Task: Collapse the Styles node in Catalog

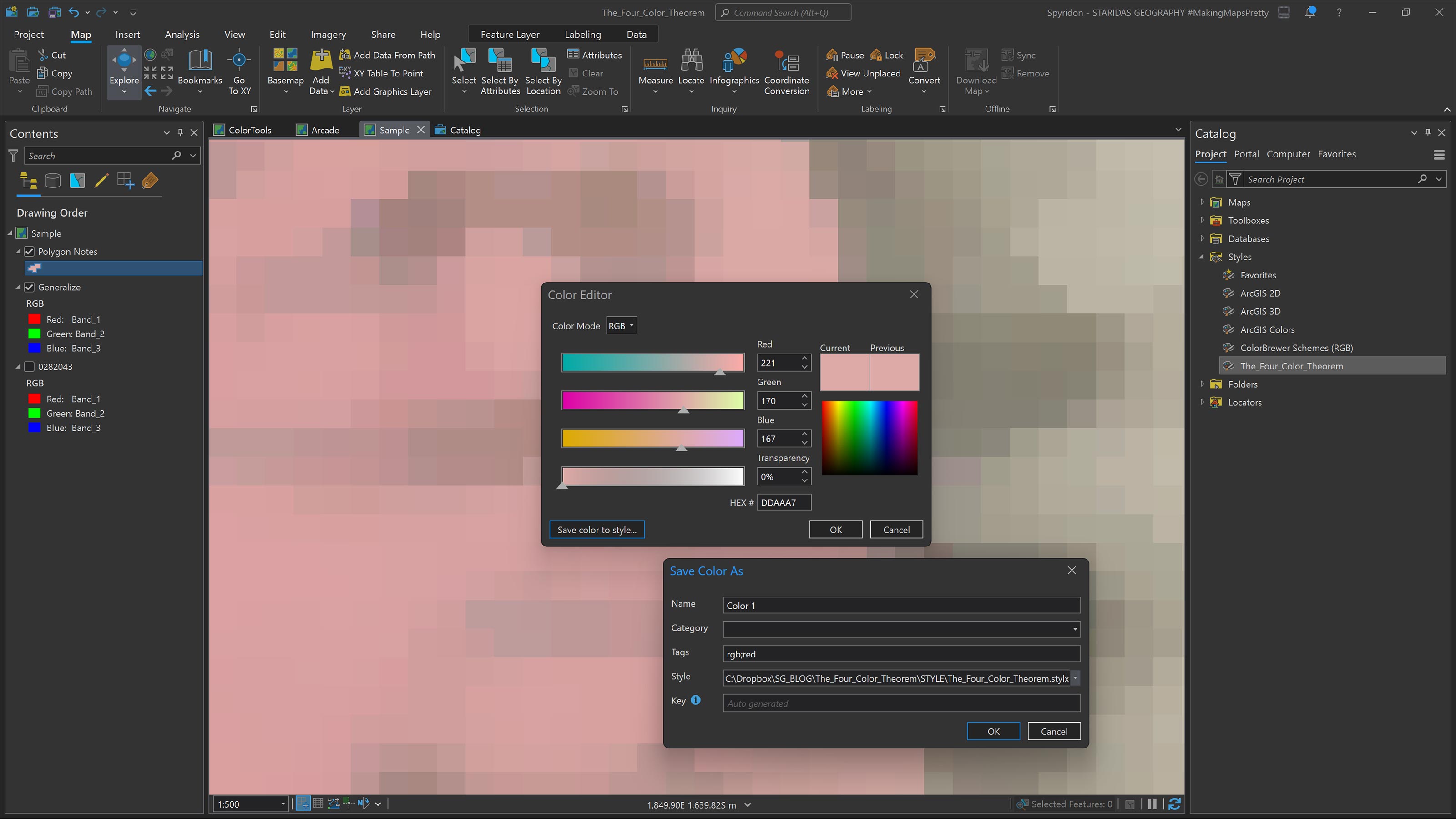Action: coord(1202,257)
